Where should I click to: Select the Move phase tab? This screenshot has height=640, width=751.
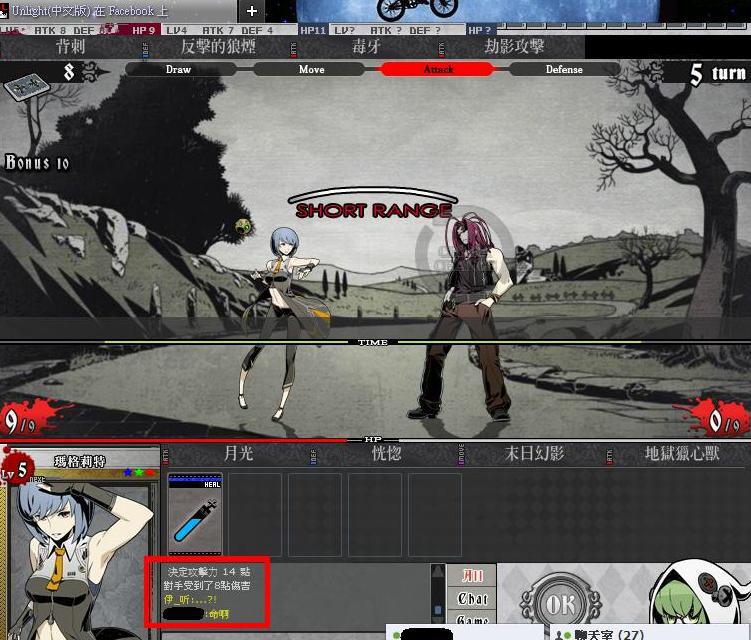point(311,70)
